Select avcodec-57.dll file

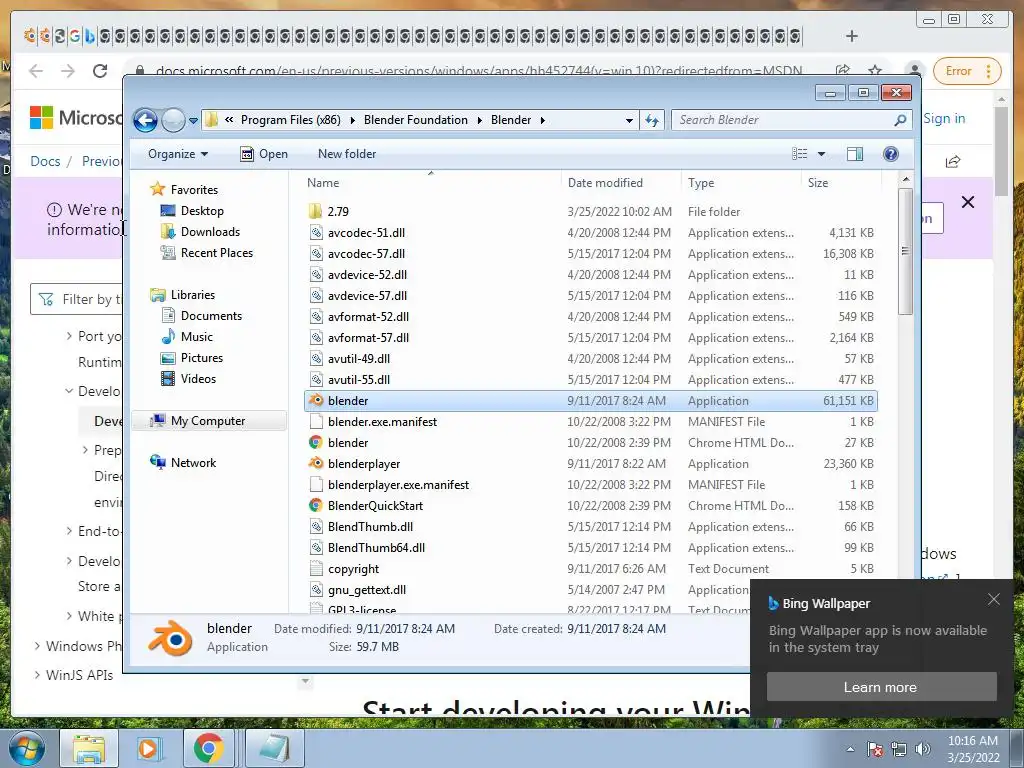pos(366,253)
